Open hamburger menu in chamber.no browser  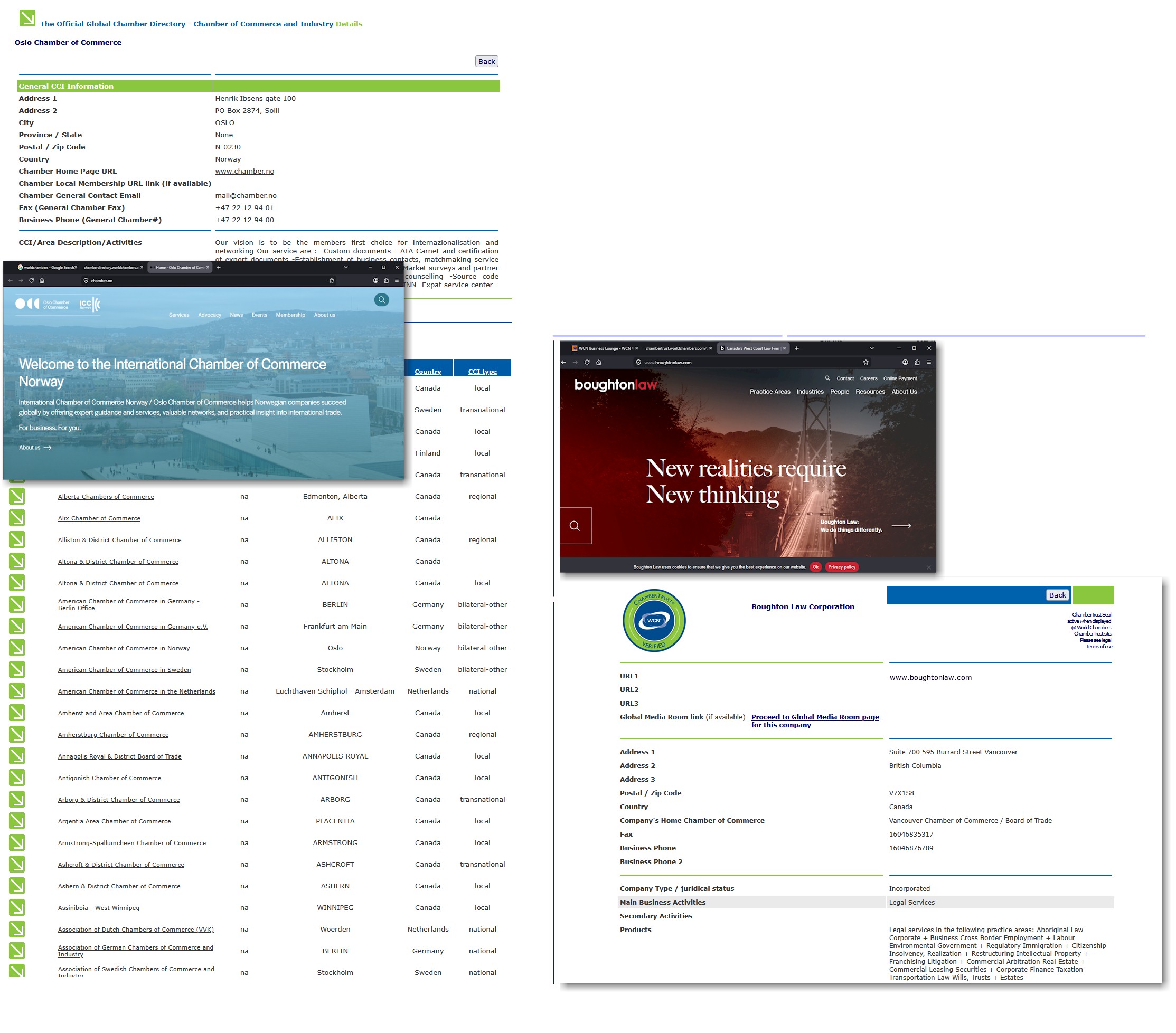point(397,281)
